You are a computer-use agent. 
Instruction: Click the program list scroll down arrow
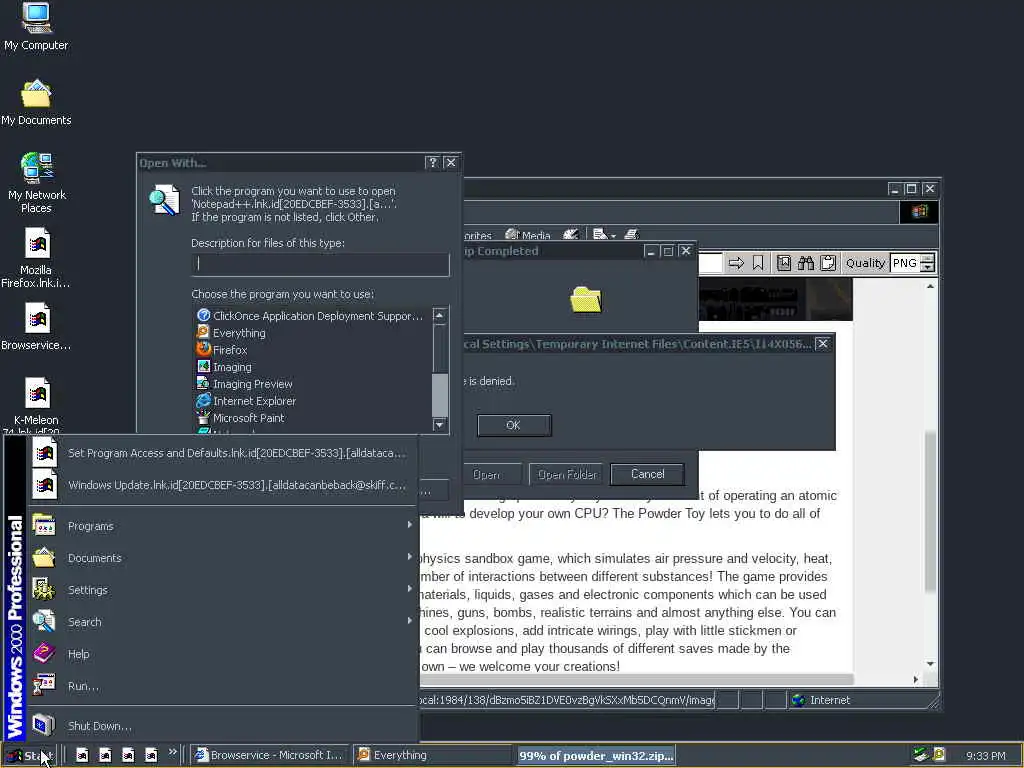point(440,425)
